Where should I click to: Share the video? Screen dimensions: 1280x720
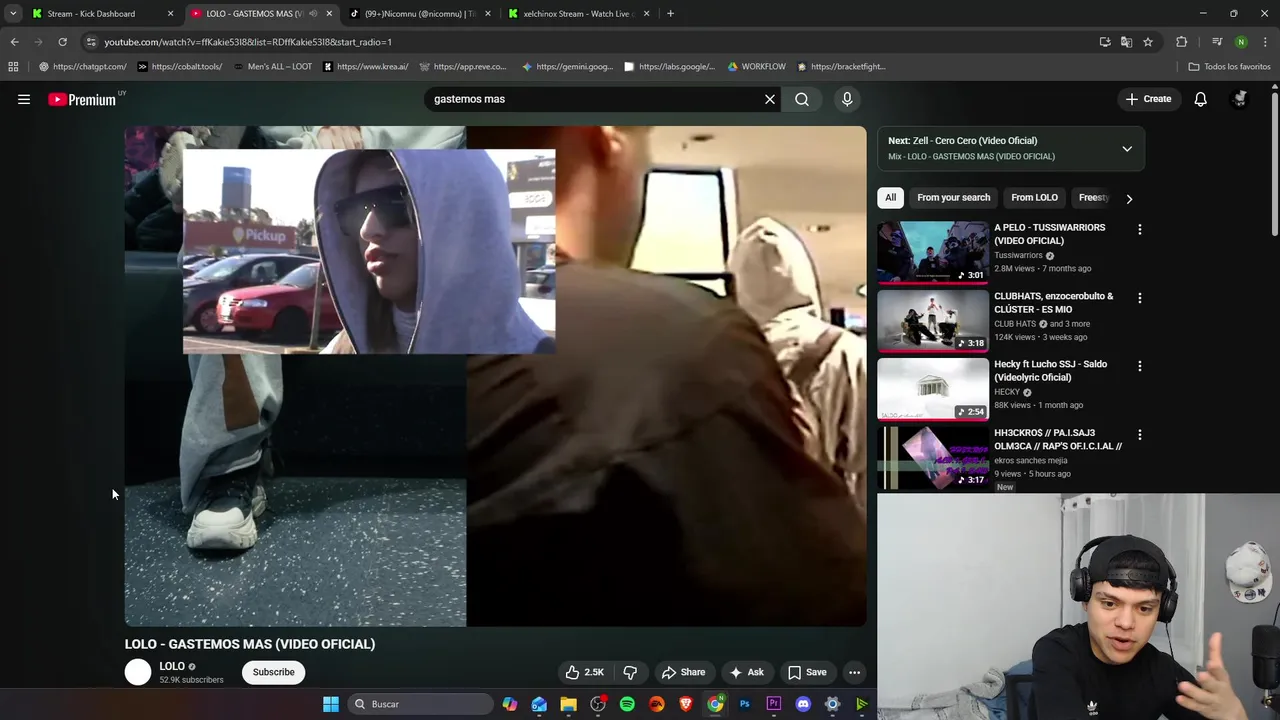pos(684,672)
